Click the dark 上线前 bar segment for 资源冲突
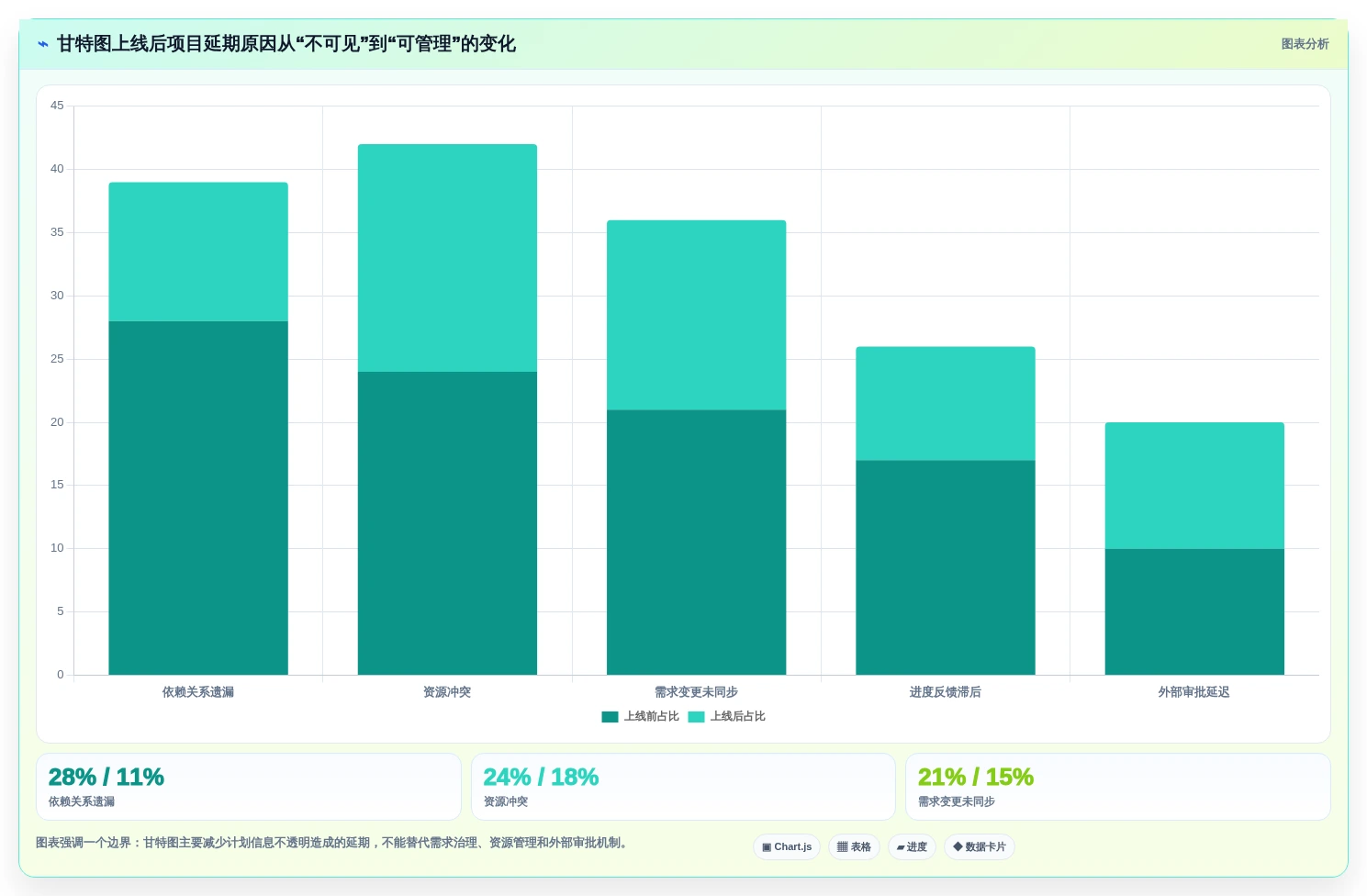This screenshot has width=1367, height=896. pos(447,523)
